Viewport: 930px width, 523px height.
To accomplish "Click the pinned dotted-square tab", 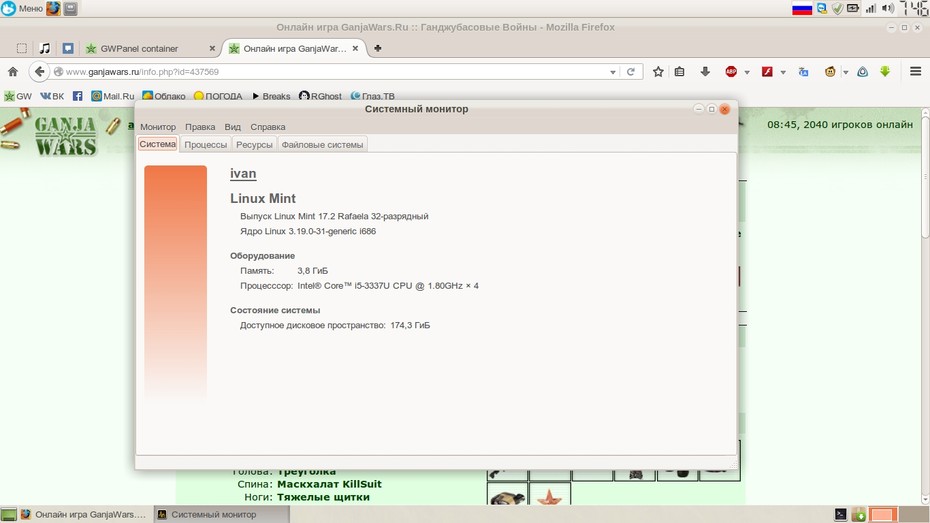I will (x=21, y=49).
